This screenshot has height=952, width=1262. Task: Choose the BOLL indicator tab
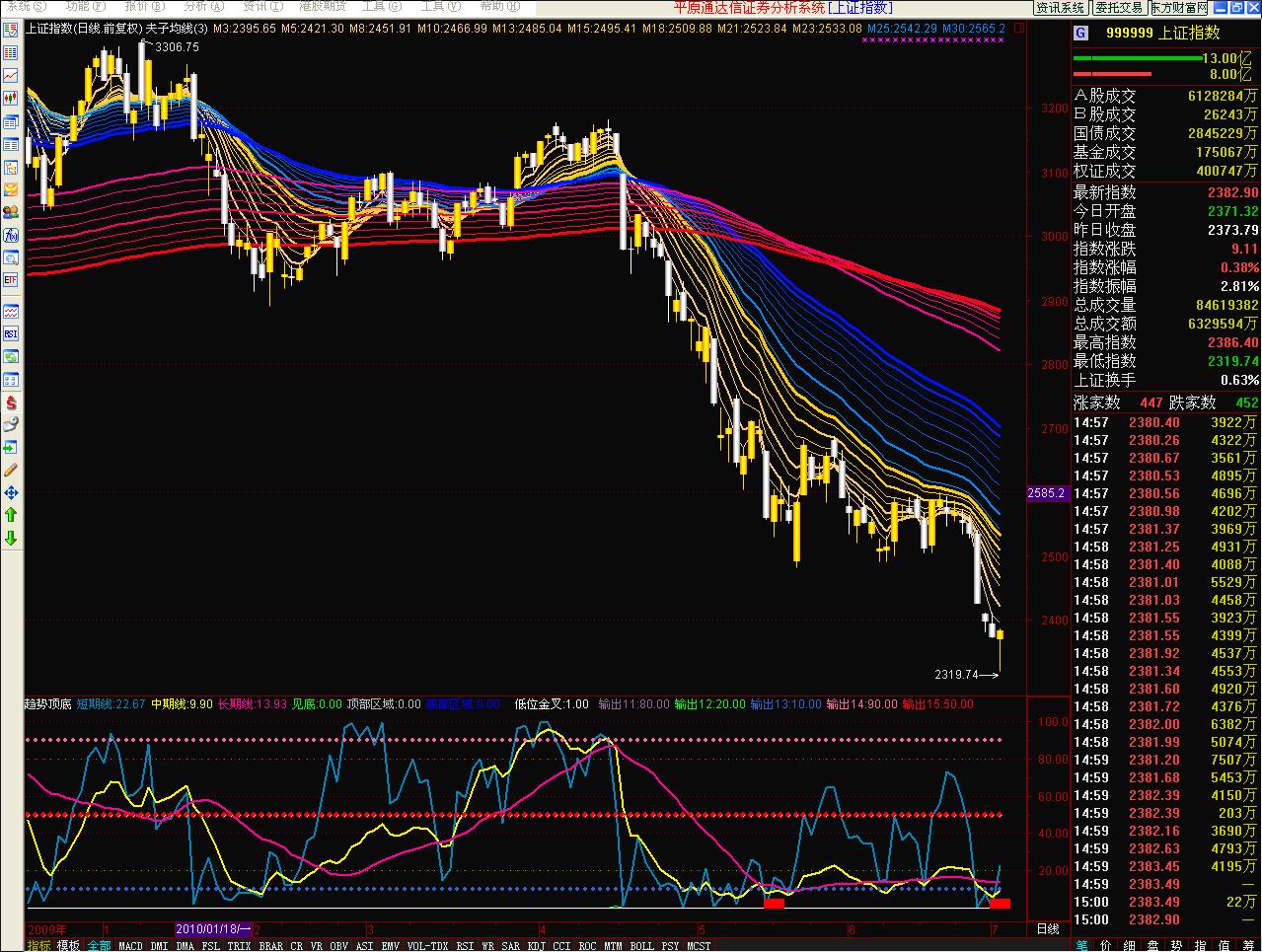point(641,945)
